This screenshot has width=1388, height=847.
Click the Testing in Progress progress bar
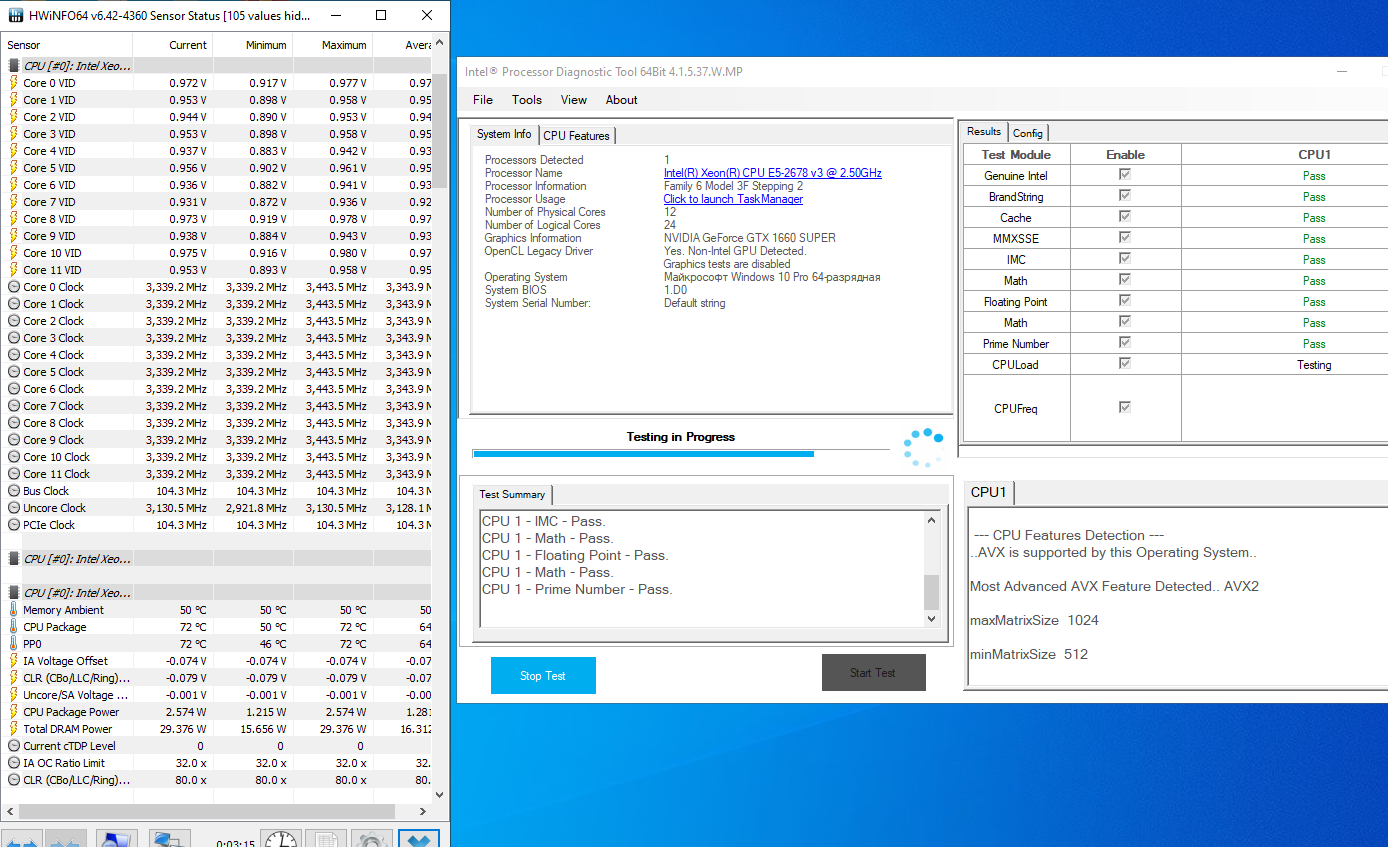(x=681, y=454)
